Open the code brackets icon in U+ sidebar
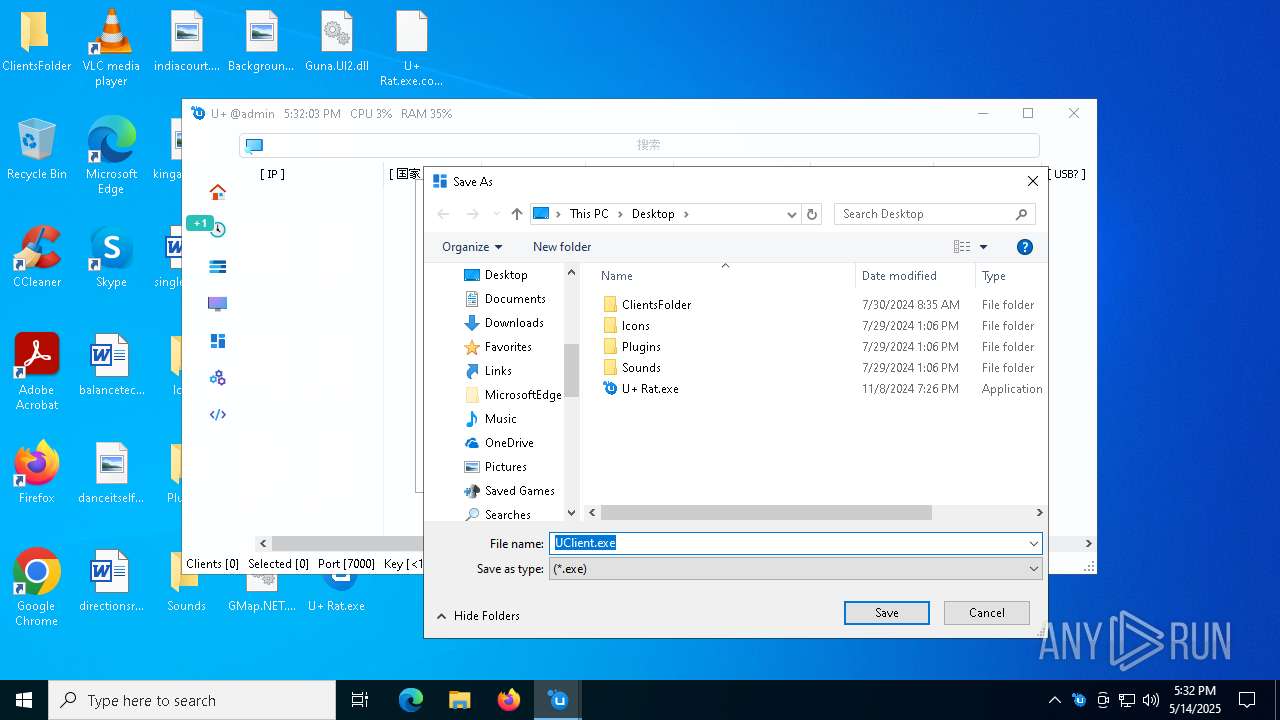 (x=217, y=415)
